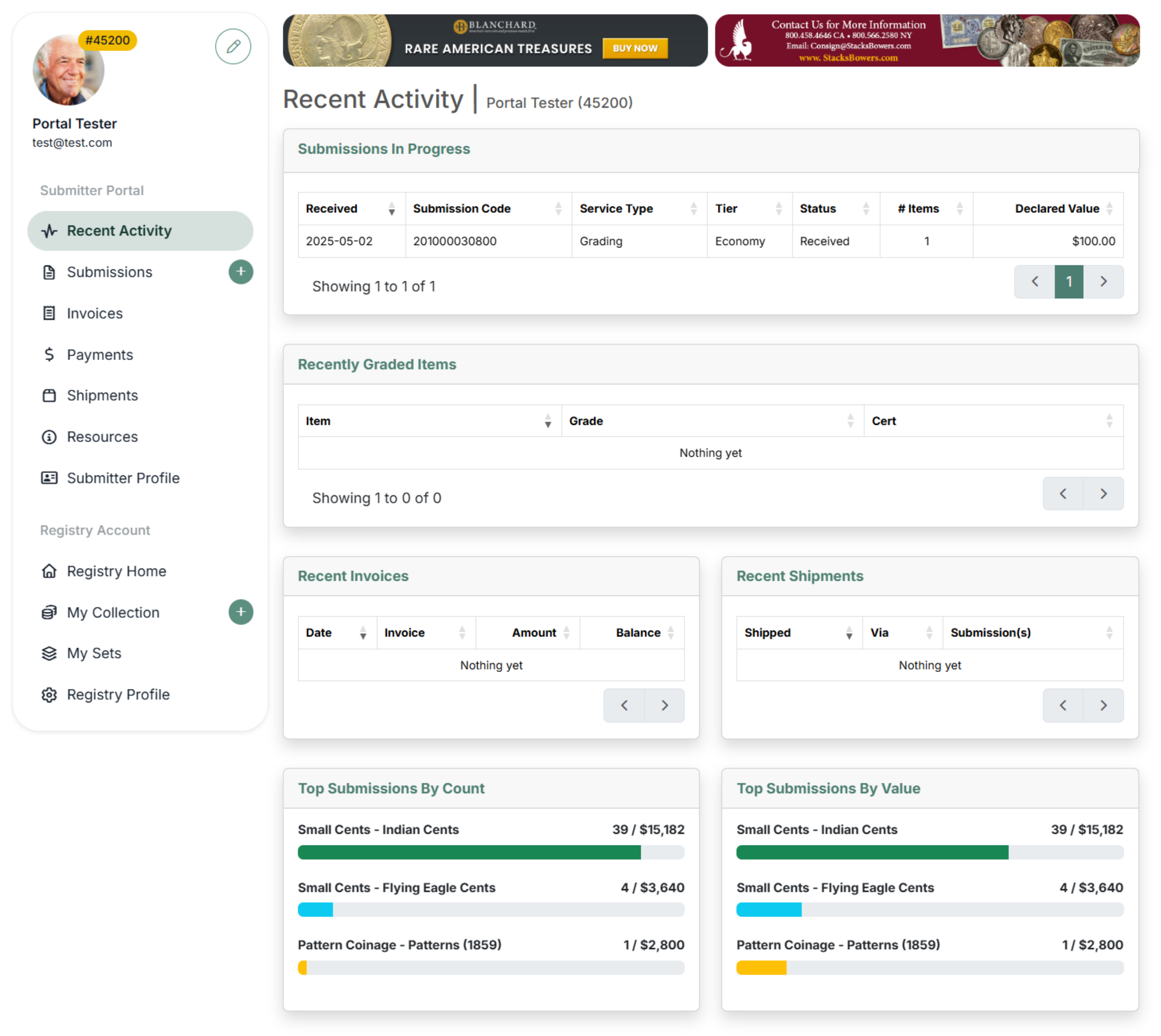Click next page chevron in Submissions In Progress
The height and width of the screenshot is (1036, 1161).
coord(1104,281)
